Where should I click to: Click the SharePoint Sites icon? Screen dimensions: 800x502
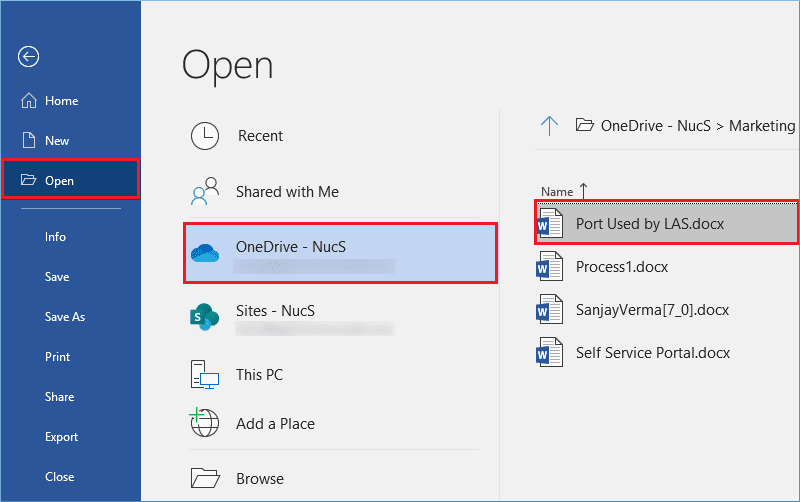(x=205, y=317)
